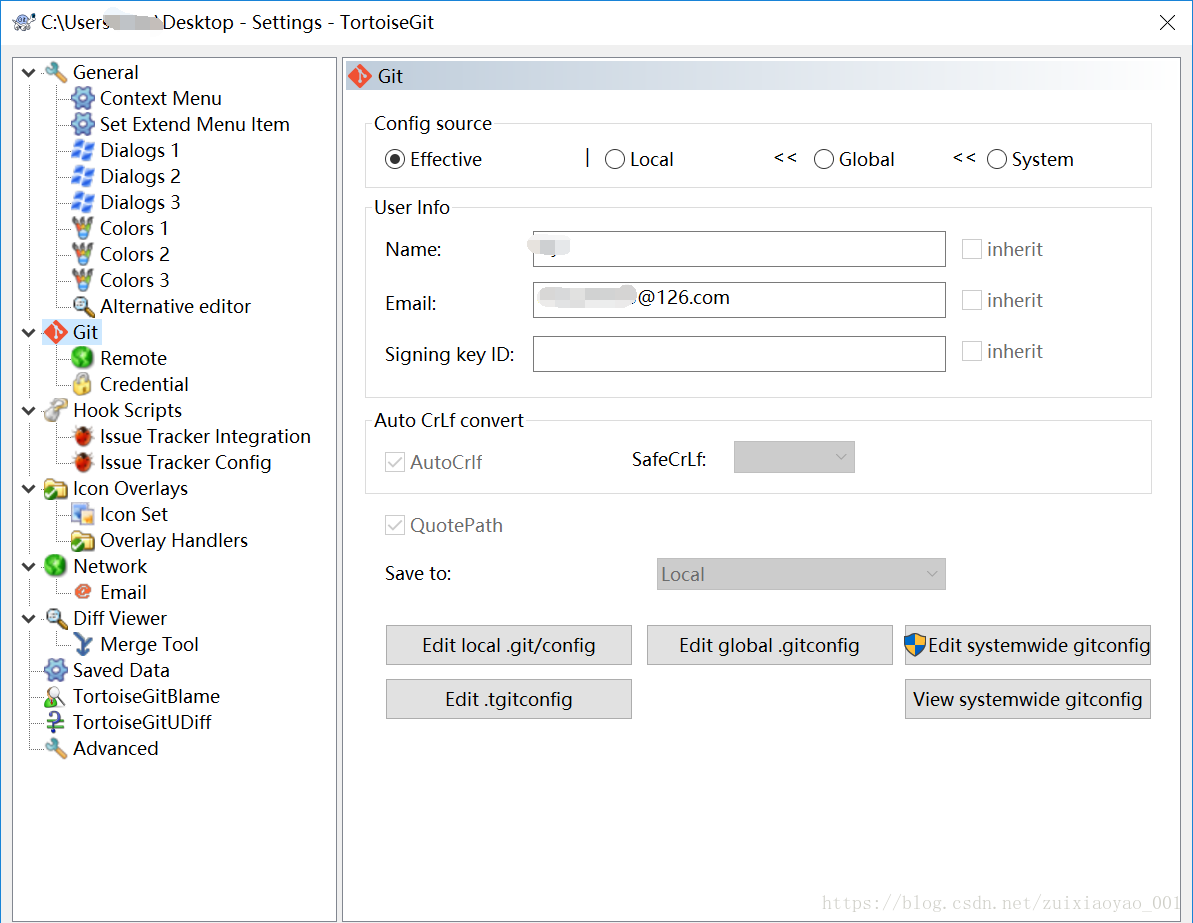Select Credential in the settings tree
1193x923 pixels.
pos(144,384)
